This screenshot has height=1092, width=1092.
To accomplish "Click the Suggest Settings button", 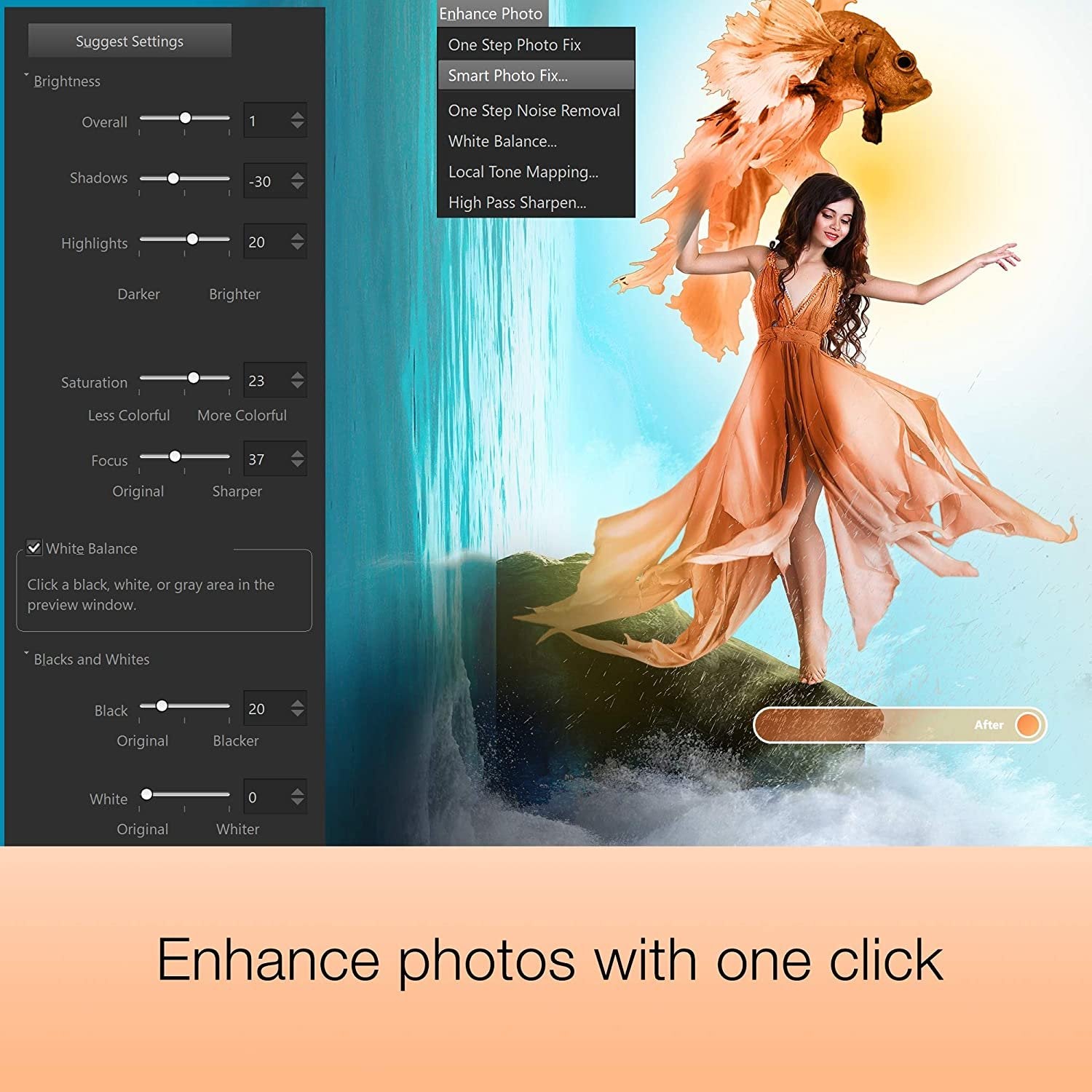I will coord(130,41).
